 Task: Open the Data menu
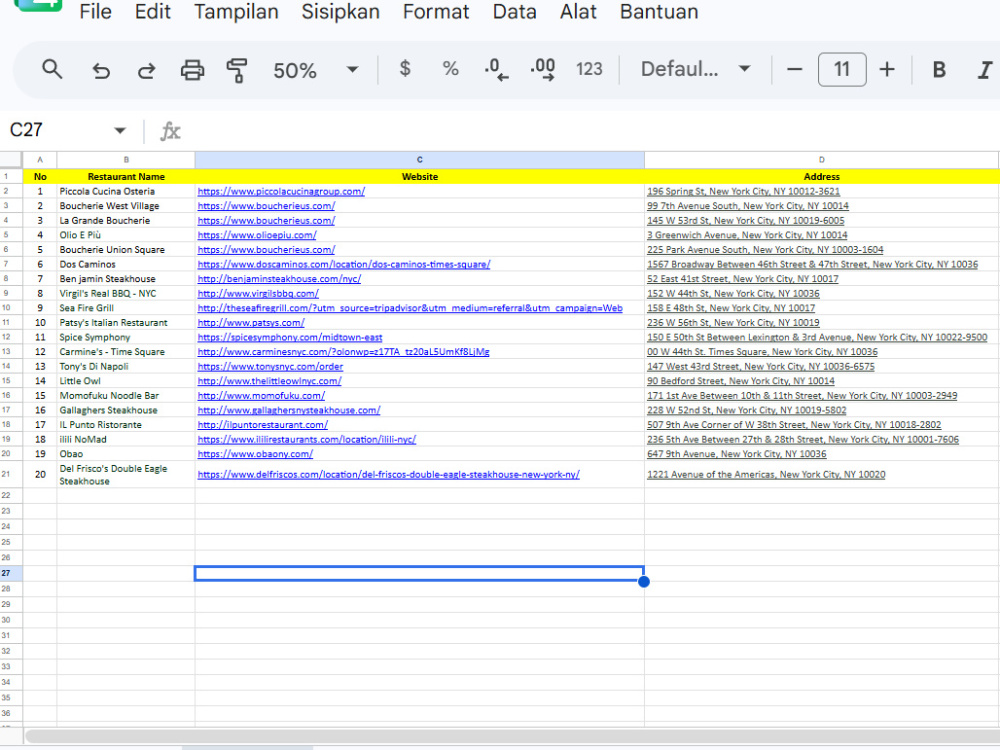coord(514,11)
